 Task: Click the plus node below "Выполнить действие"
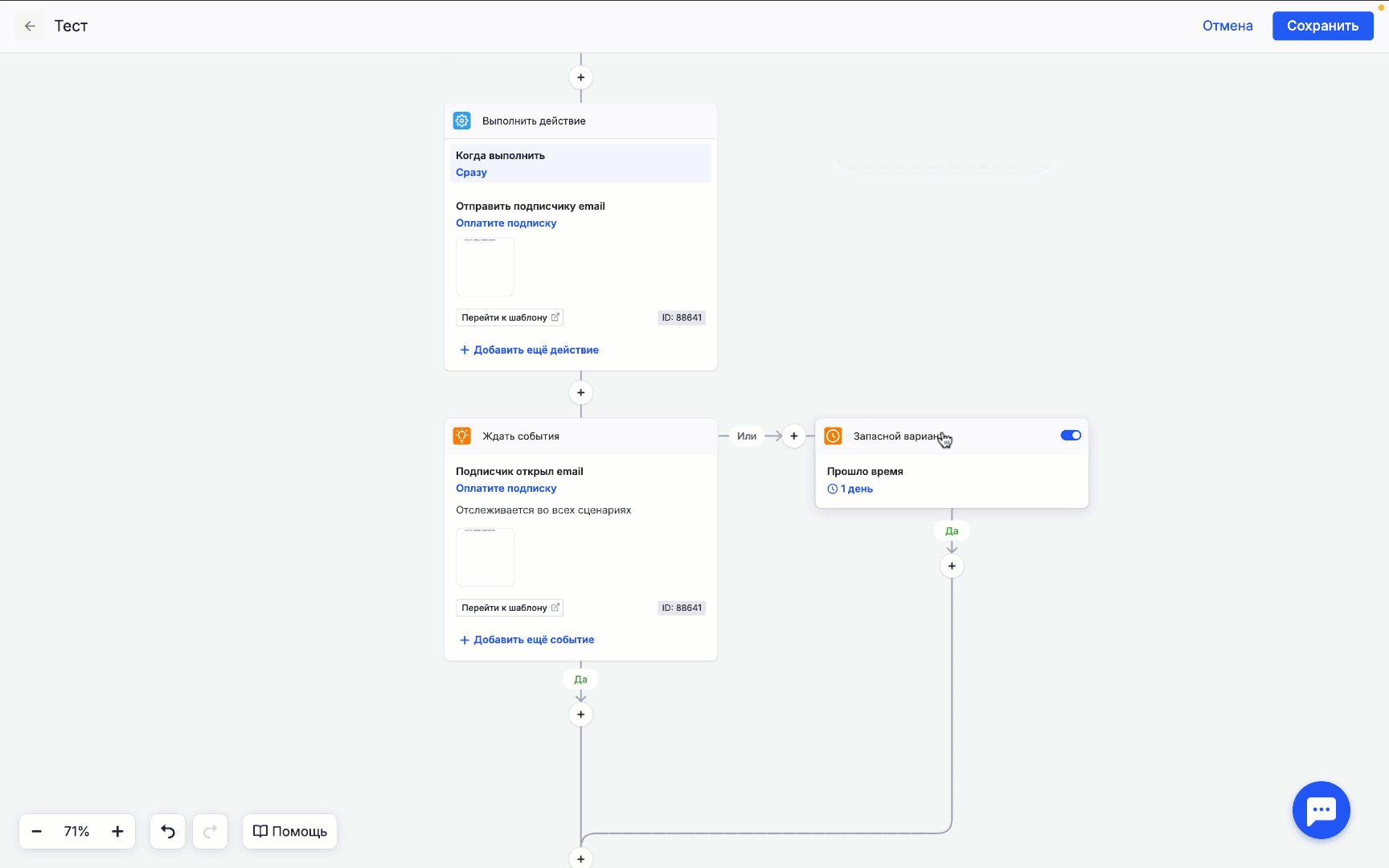[x=580, y=392]
